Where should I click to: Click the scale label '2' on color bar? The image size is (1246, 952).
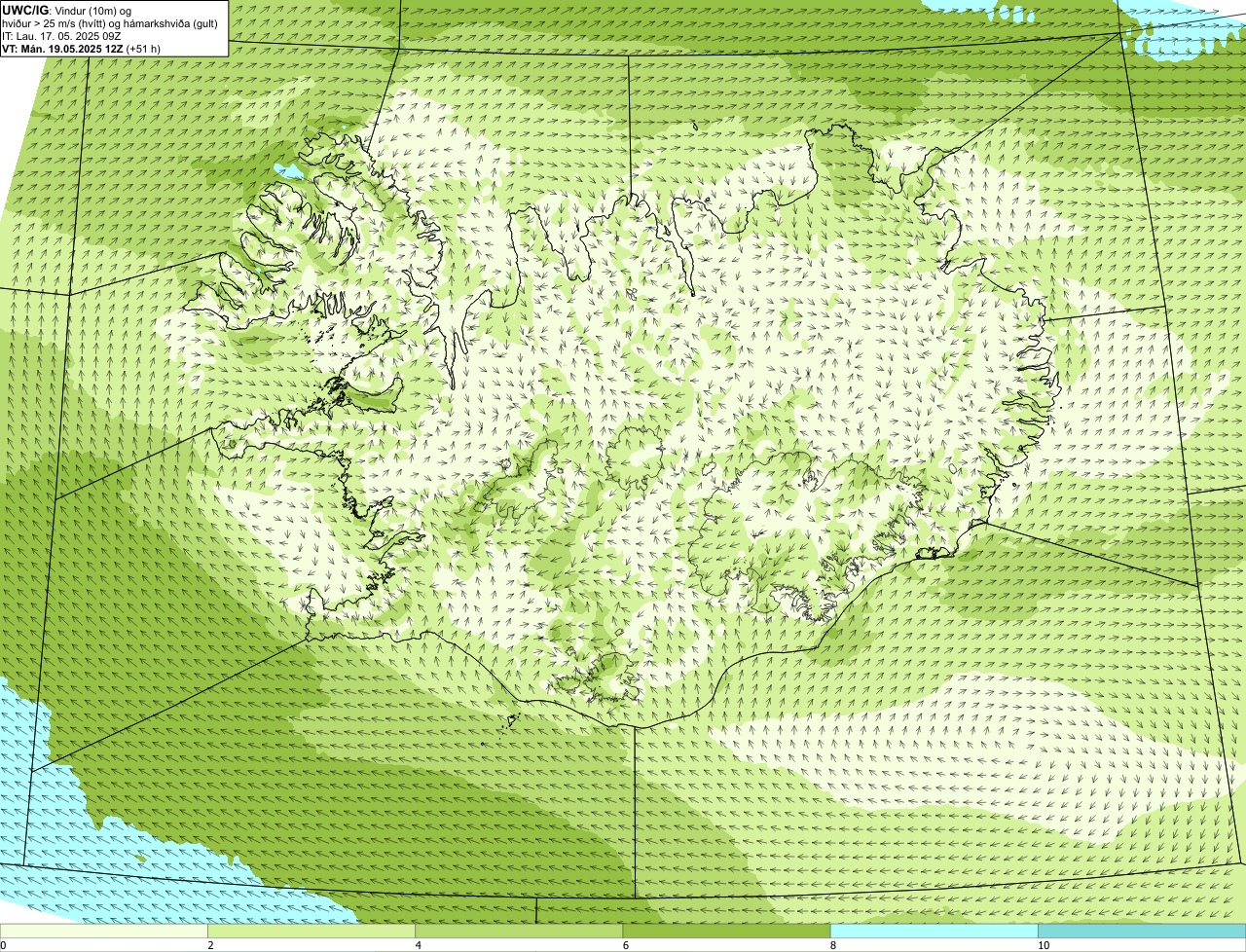pos(210,945)
